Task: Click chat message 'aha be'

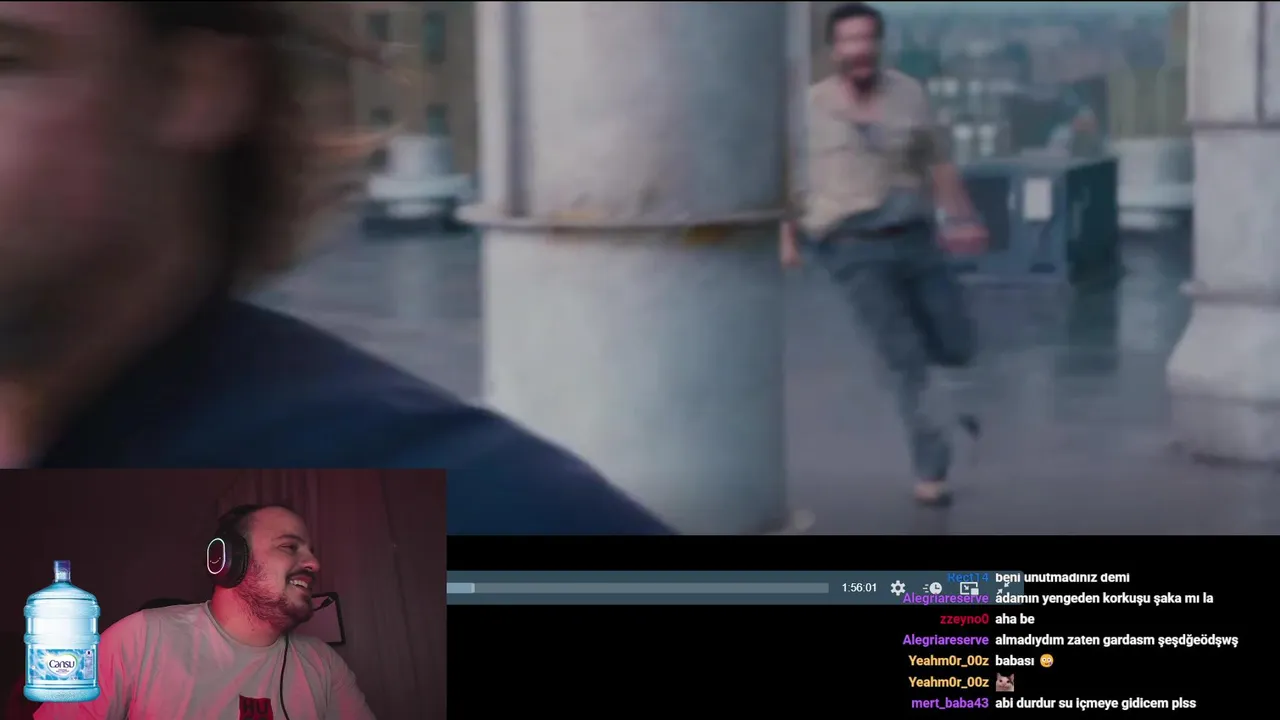Action: point(1014,619)
